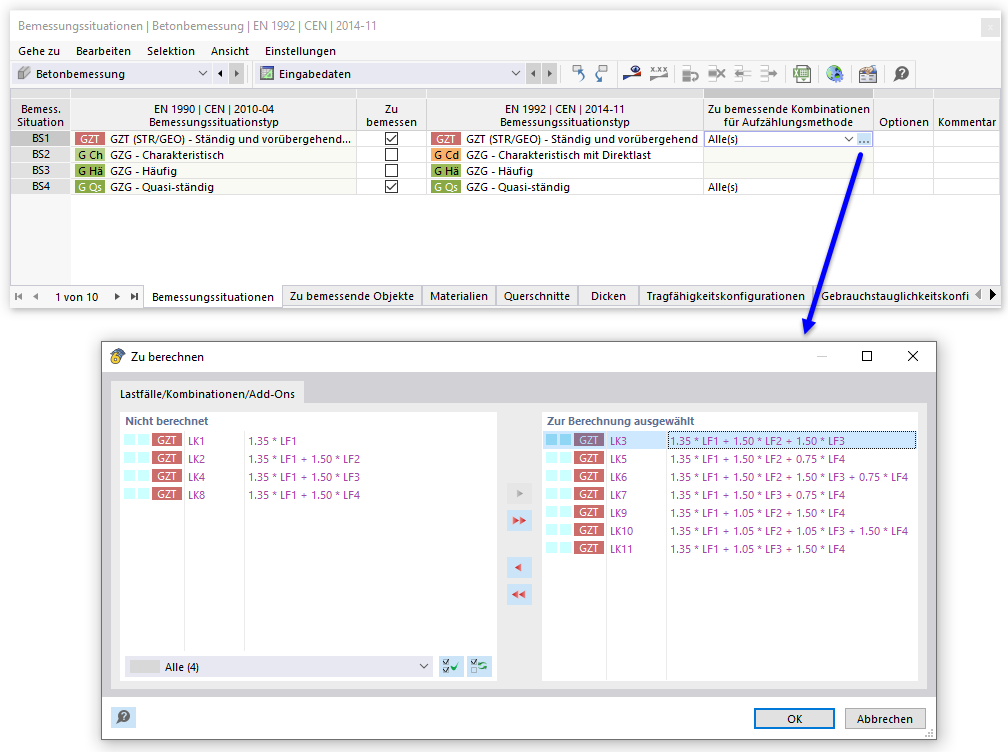Click the result view eye icon
This screenshot has height=752, width=1008.
632,74
